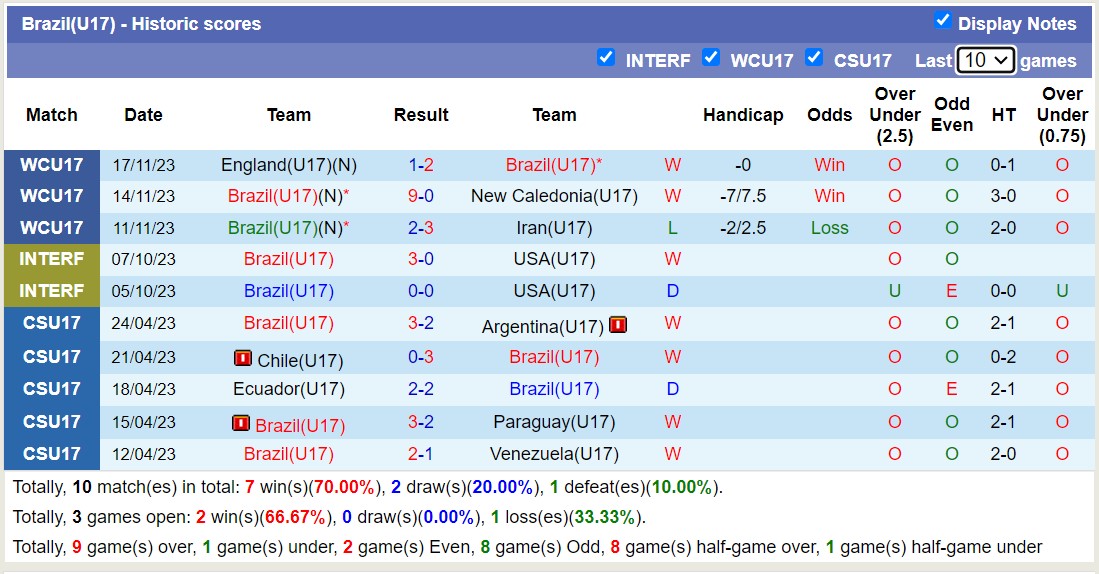This screenshot has width=1099, height=574.
Task: Click the red card icon beside Argentina(U17)
Action: tap(618, 325)
